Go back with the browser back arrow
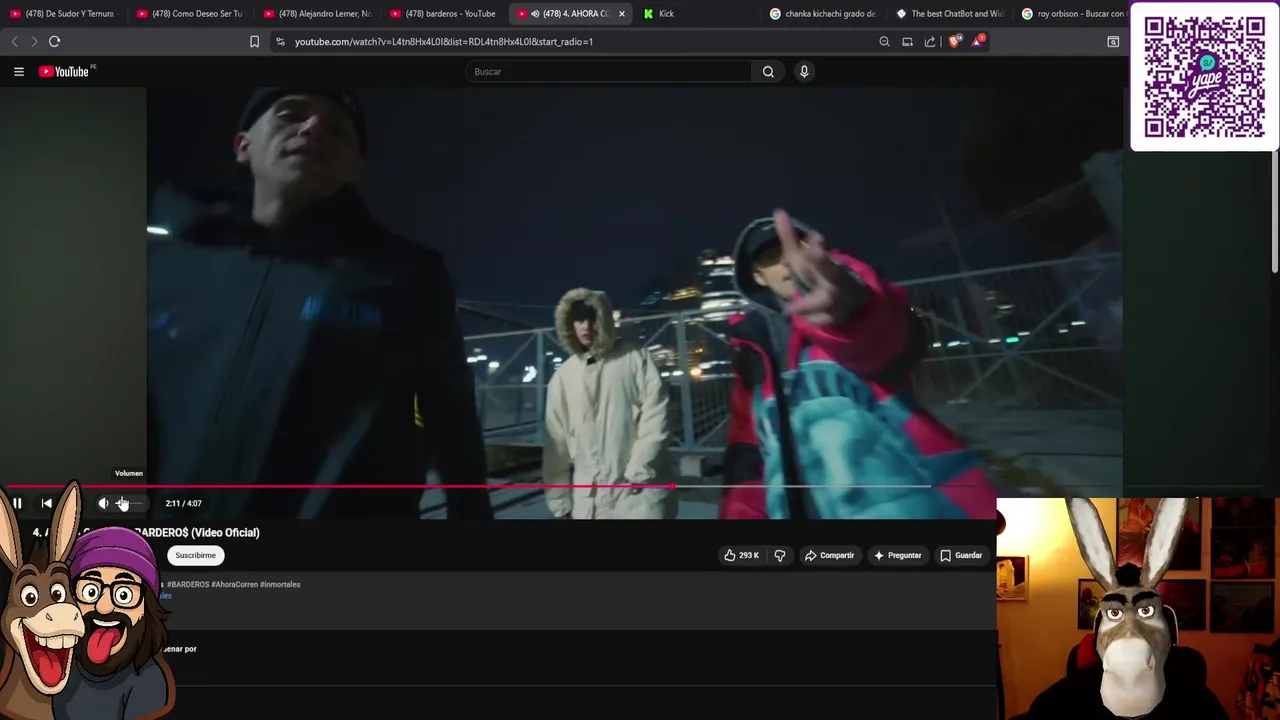 [14, 41]
